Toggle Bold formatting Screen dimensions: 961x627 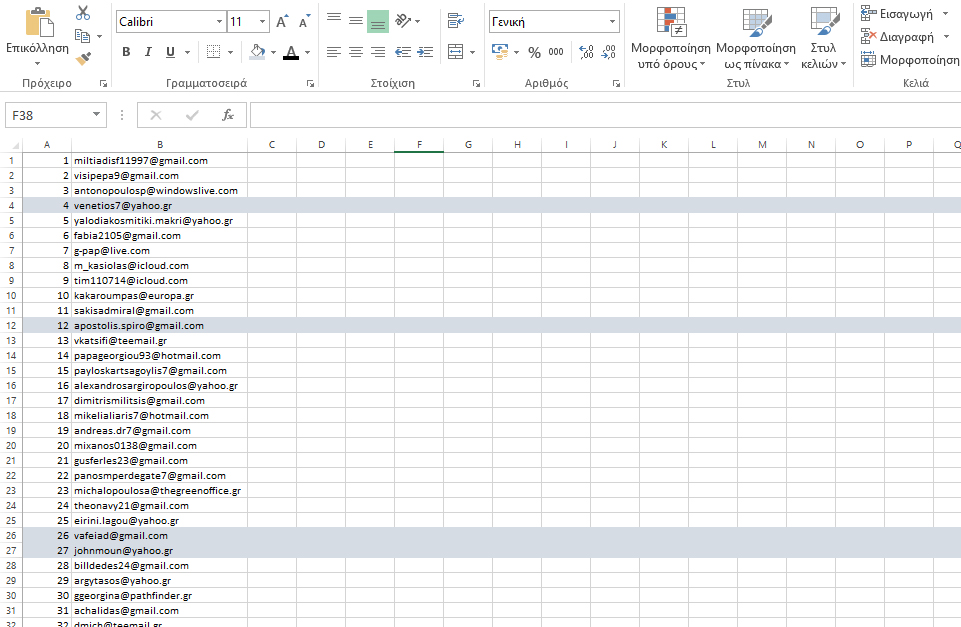126,52
